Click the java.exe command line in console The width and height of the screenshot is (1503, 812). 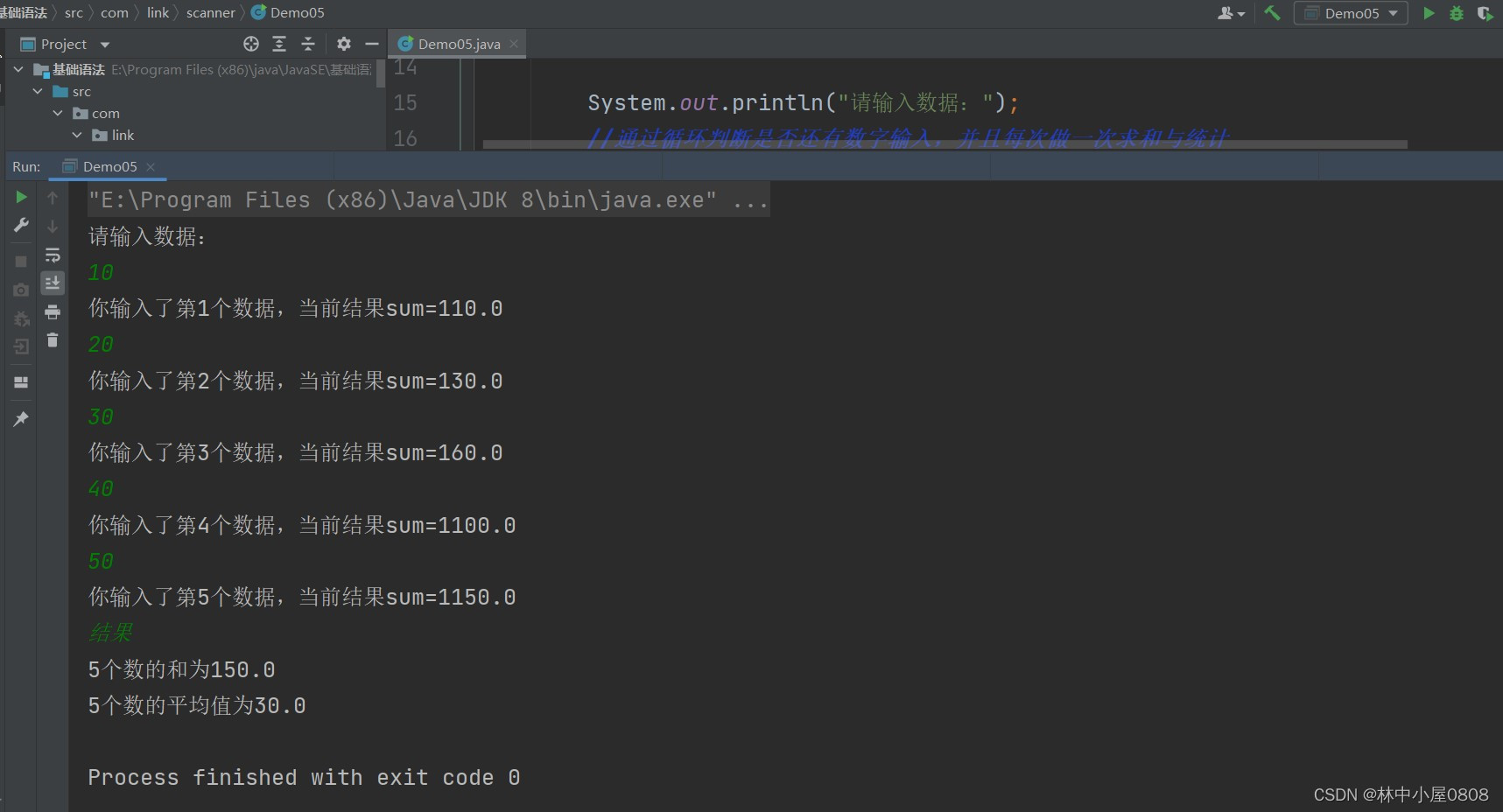[428, 200]
